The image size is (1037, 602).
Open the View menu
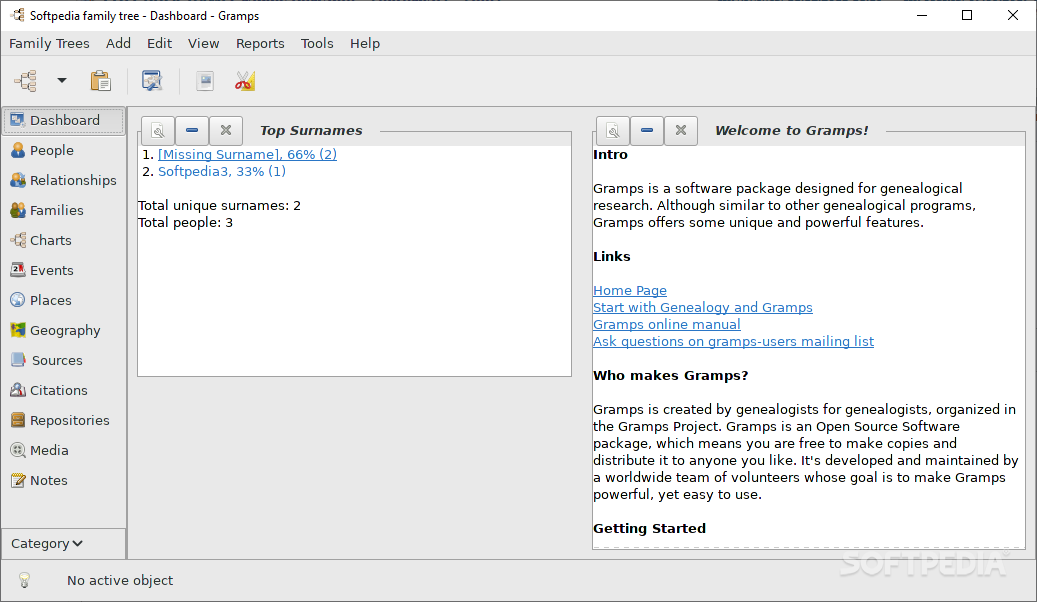(203, 44)
